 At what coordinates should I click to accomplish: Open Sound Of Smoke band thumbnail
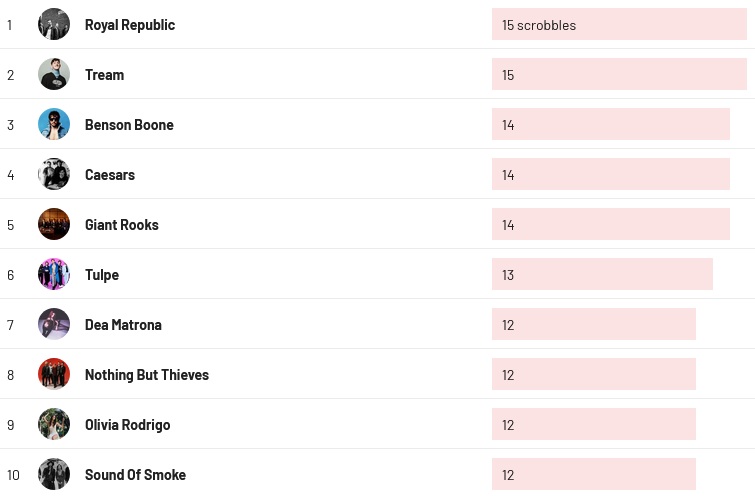pyautogui.click(x=54, y=474)
